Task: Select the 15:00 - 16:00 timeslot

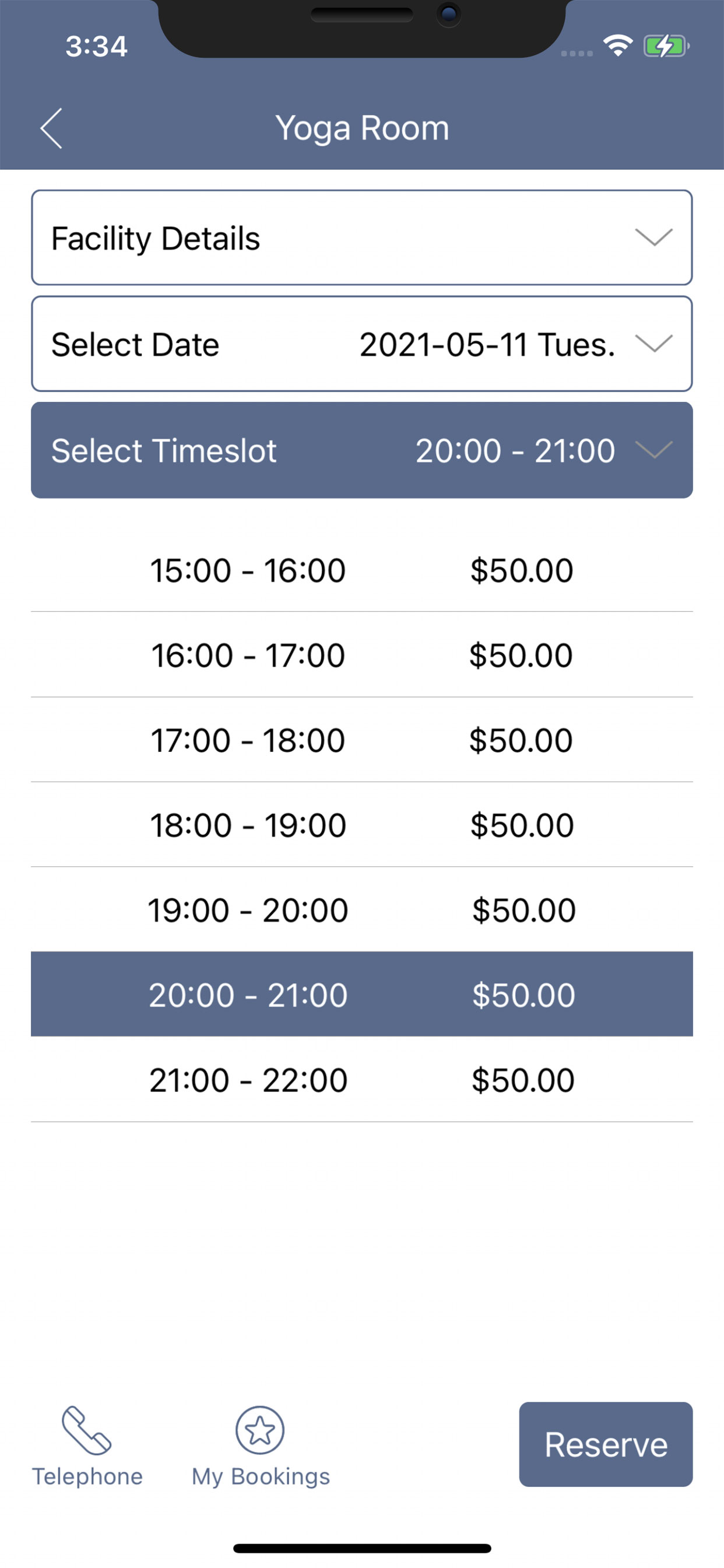Action: 362,570
